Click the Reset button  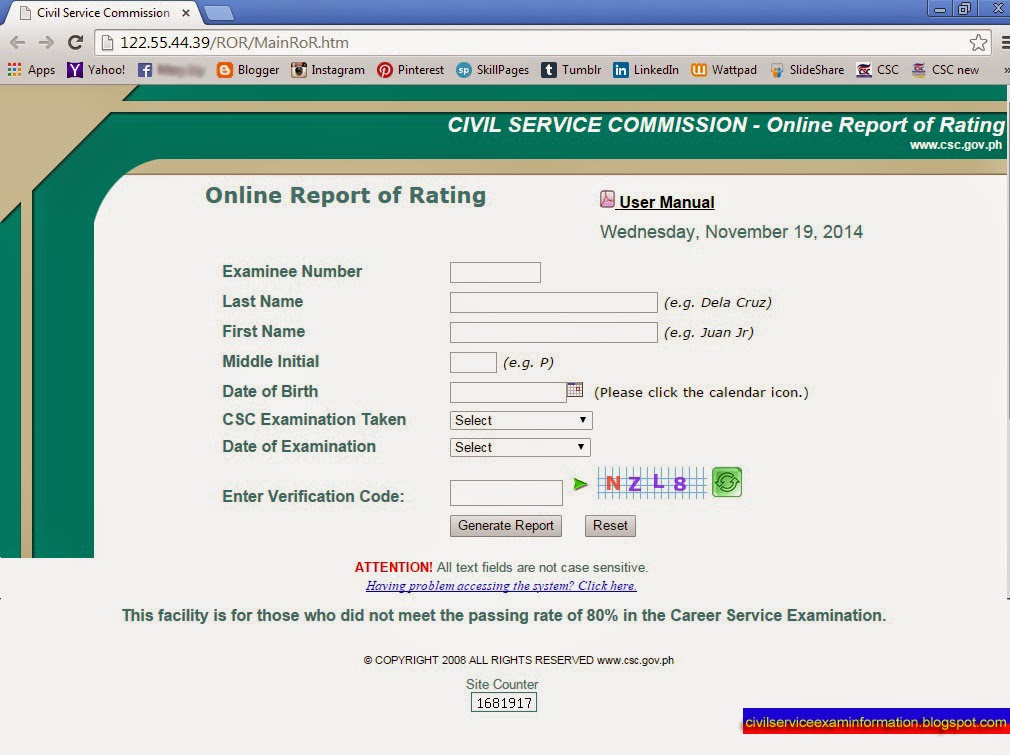(610, 526)
